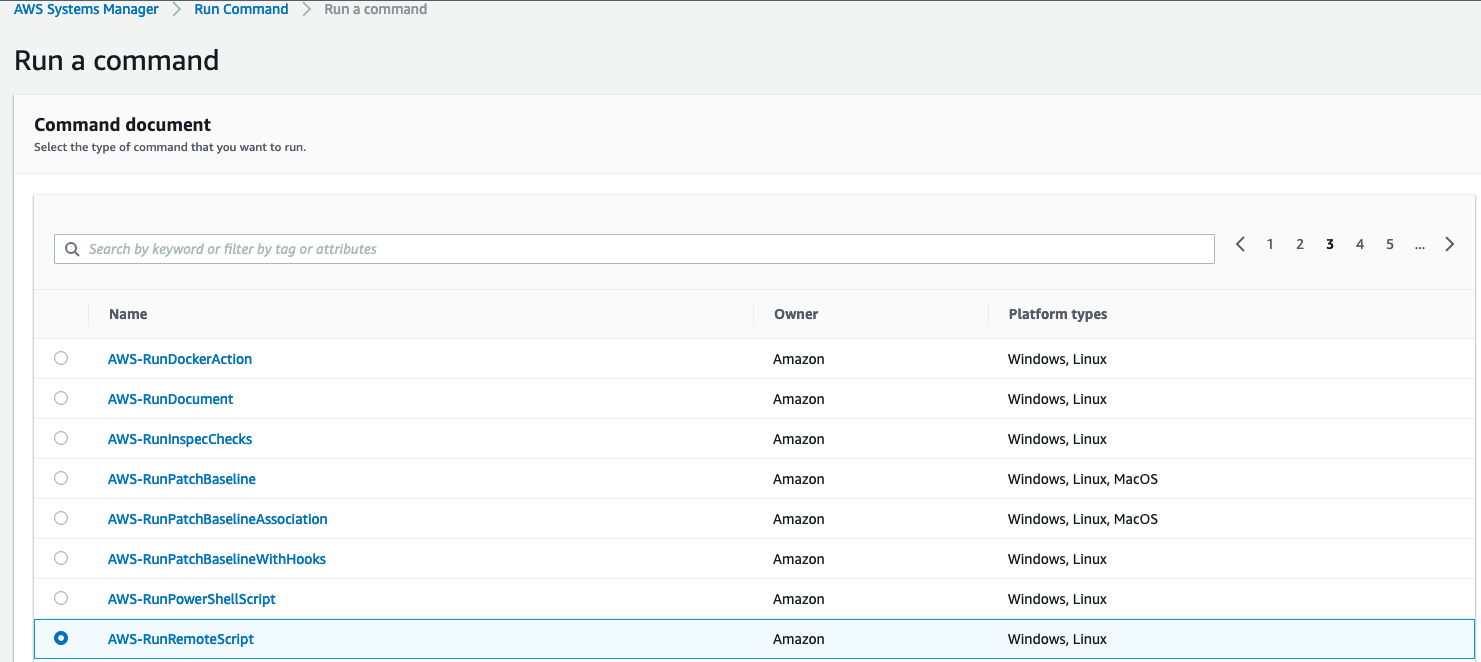Viewport: 1481px width, 662px height.
Task: Click the Command document section heading
Action: (x=122, y=125)
